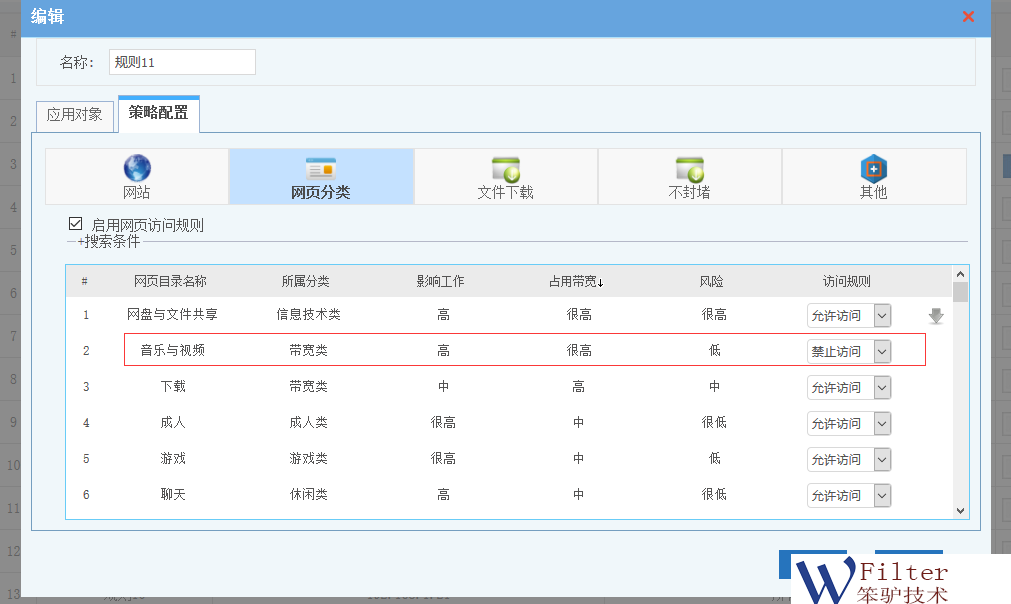The image size is (1011, 604).
Task: Select the 策略配置 tab
Action: pos(158,113)
